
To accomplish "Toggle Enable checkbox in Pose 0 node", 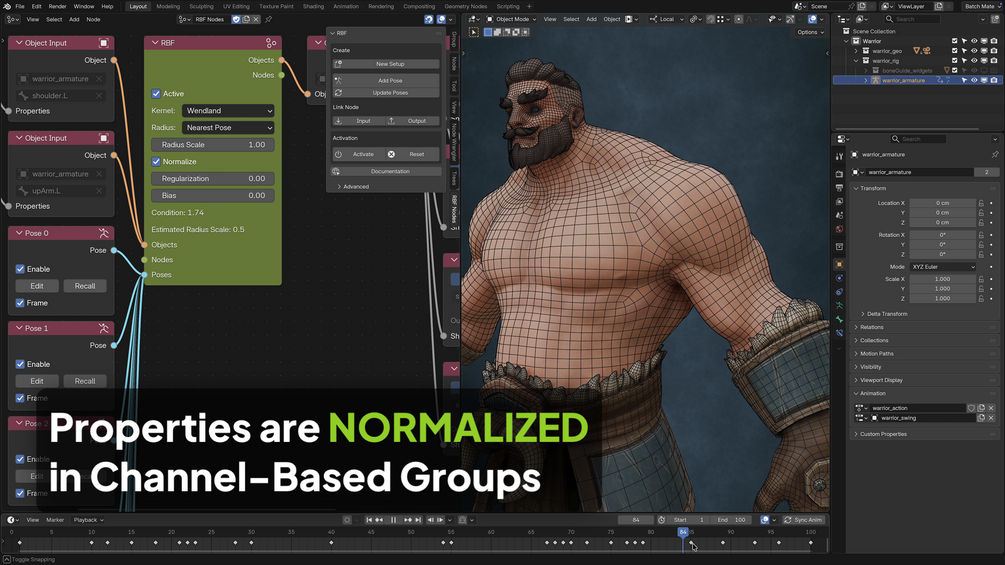I will pyautogui.click(x=20, y=269).
